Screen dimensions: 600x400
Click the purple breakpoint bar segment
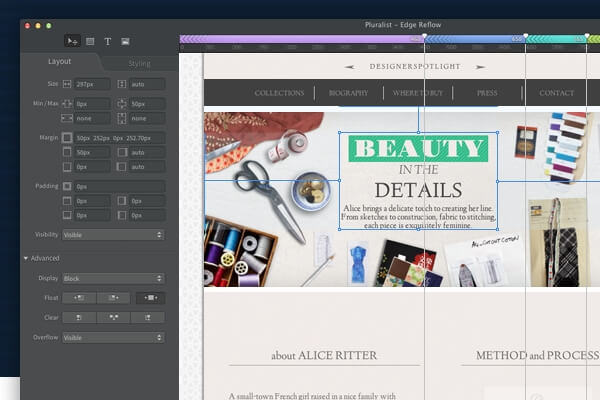pyautogui.click(x=300, y=39)
